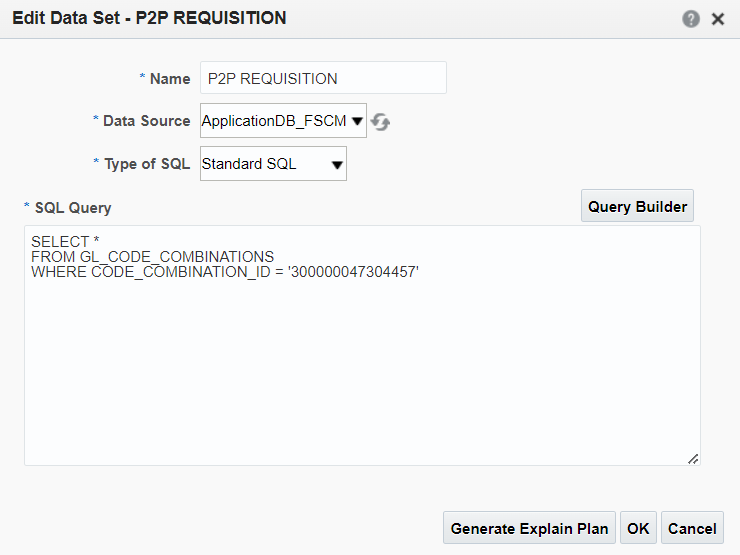
Task: Confirm with the OK button
Action: (638, 528)
